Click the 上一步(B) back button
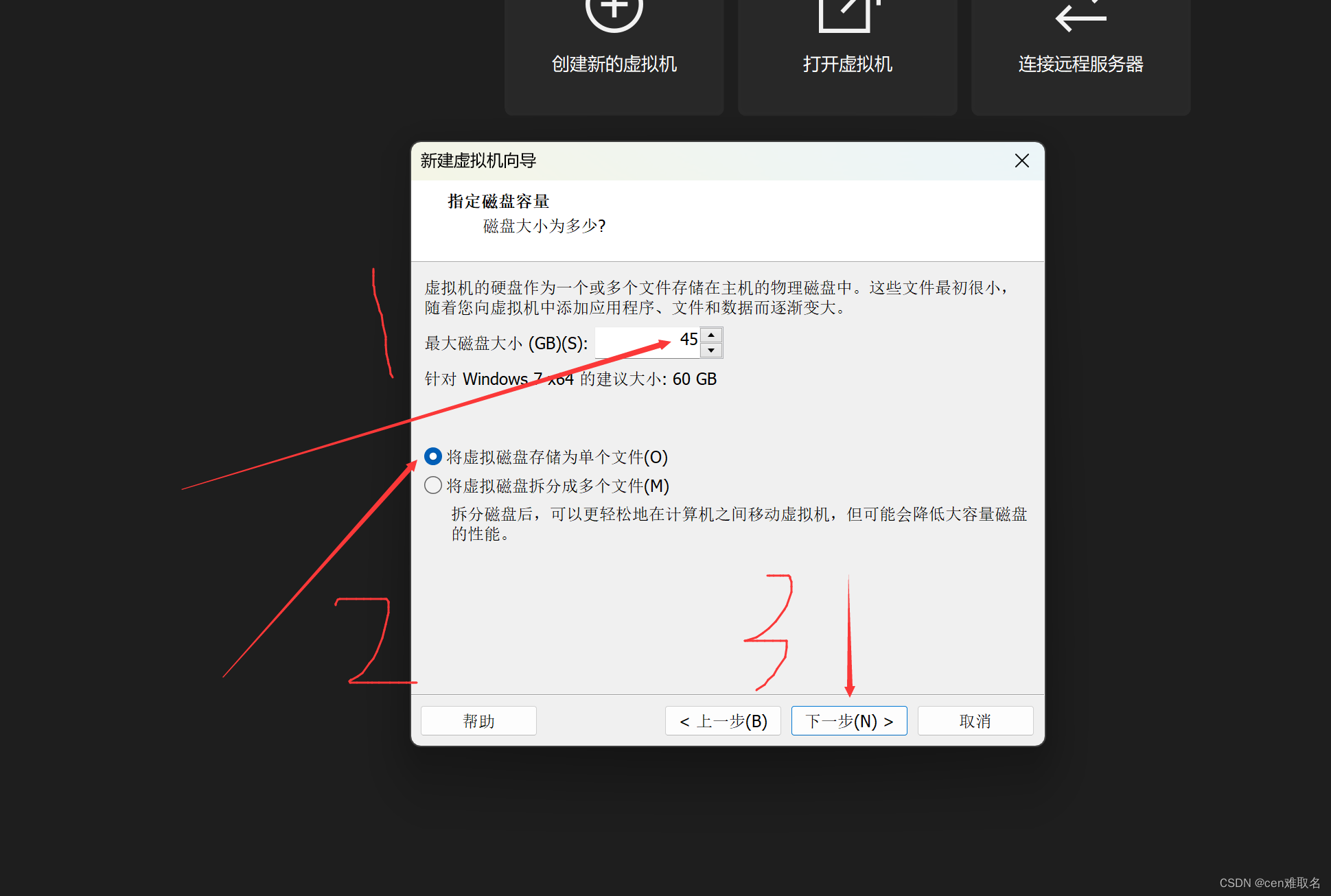 [x=723, y=721]
